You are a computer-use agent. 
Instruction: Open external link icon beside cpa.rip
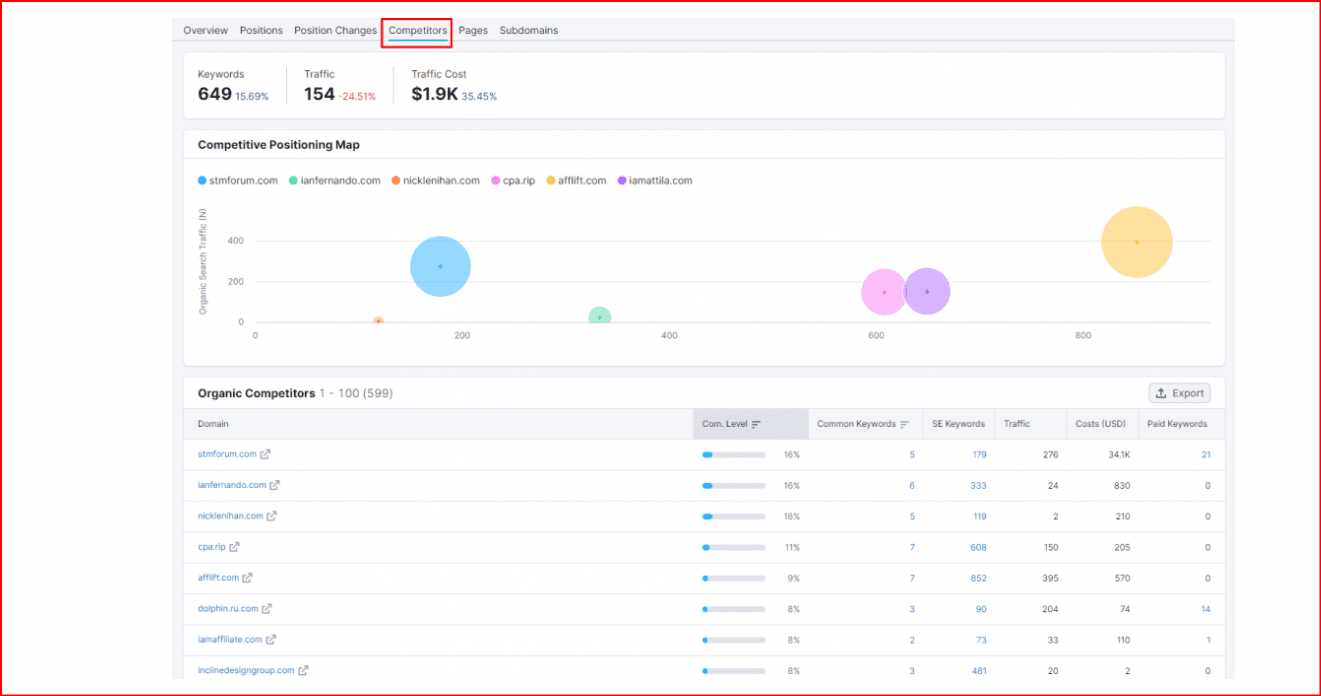[235, 547]
